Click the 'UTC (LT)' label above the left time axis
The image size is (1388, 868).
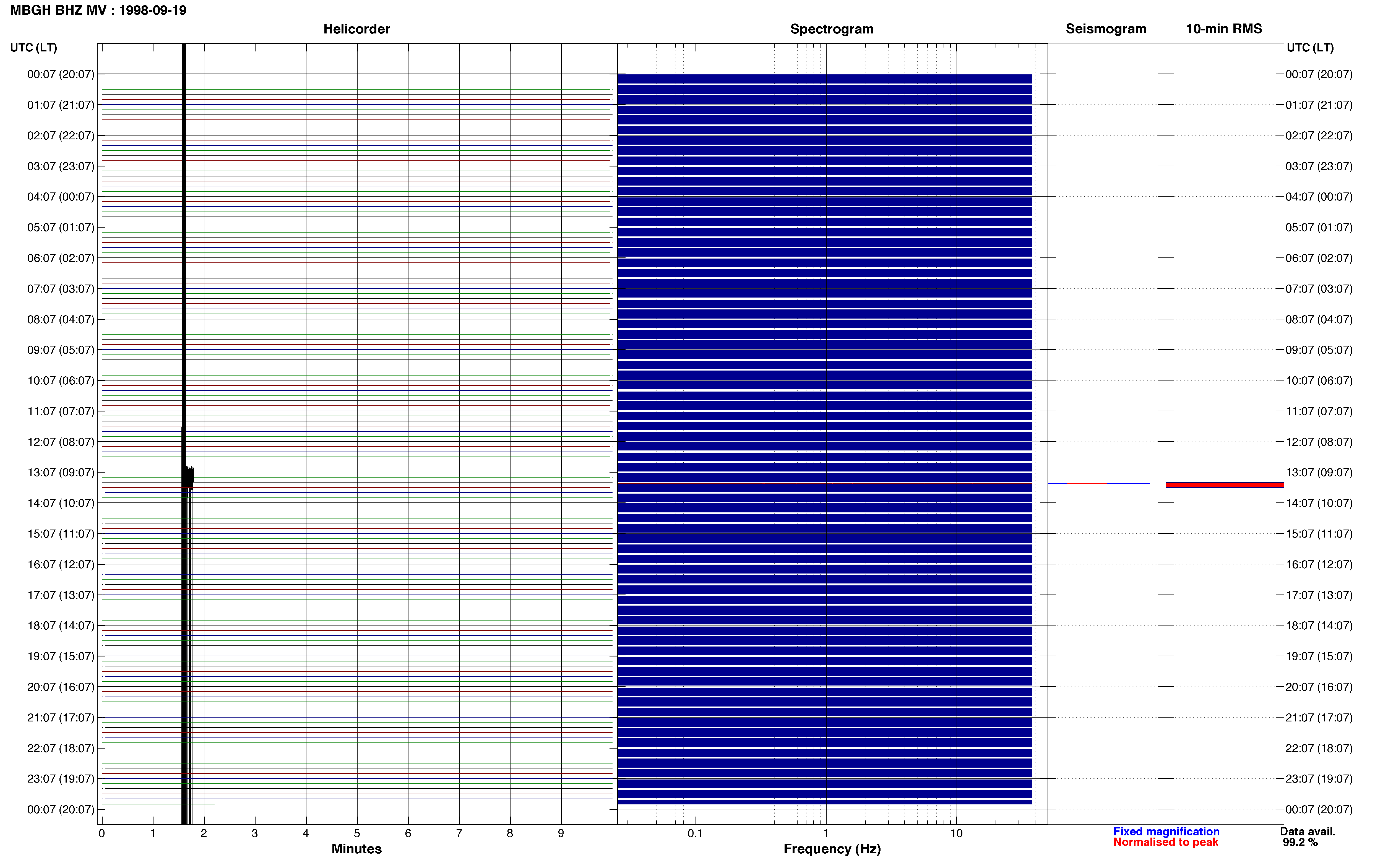tap(33, 48)
